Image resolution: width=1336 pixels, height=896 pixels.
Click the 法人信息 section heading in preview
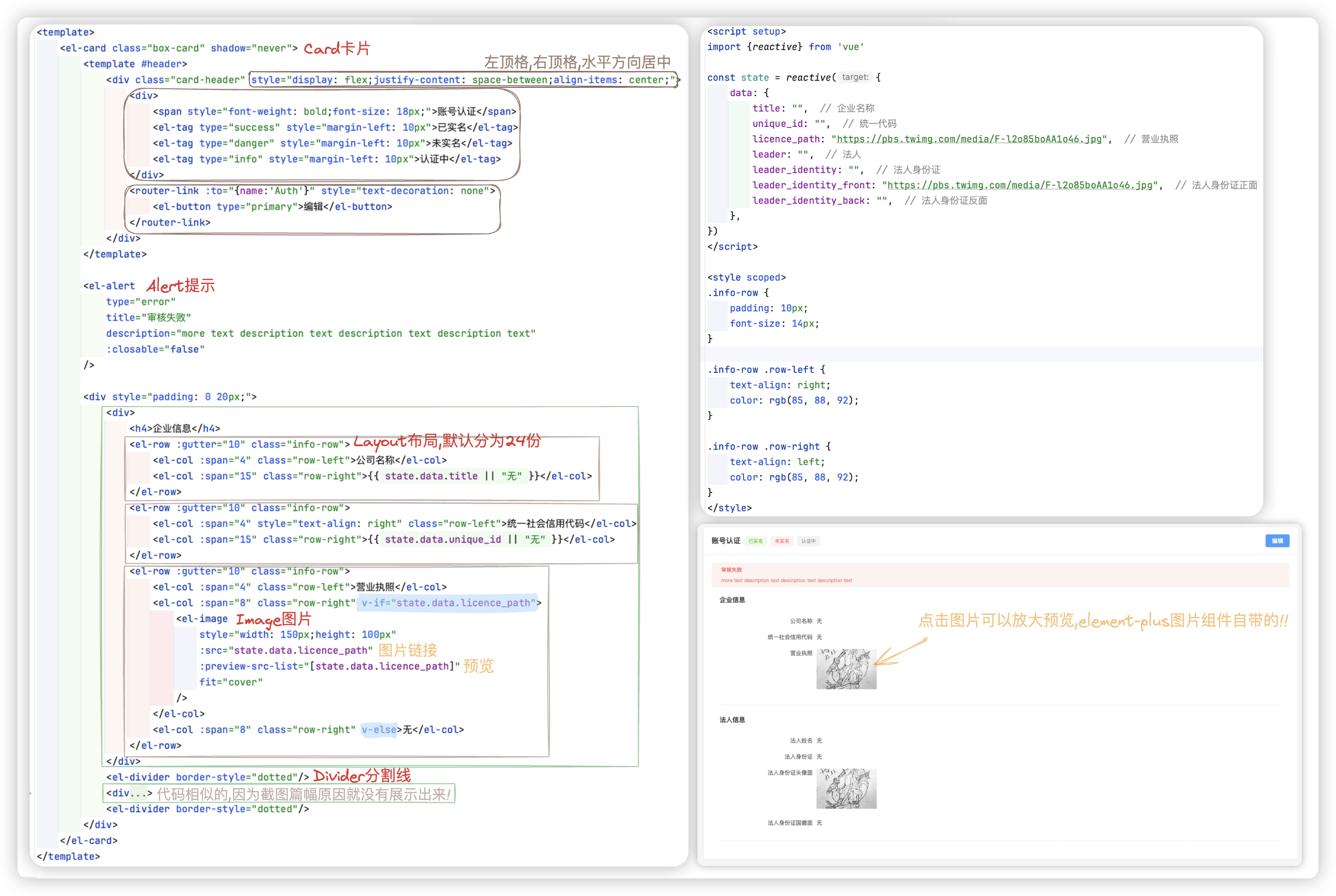732,719
